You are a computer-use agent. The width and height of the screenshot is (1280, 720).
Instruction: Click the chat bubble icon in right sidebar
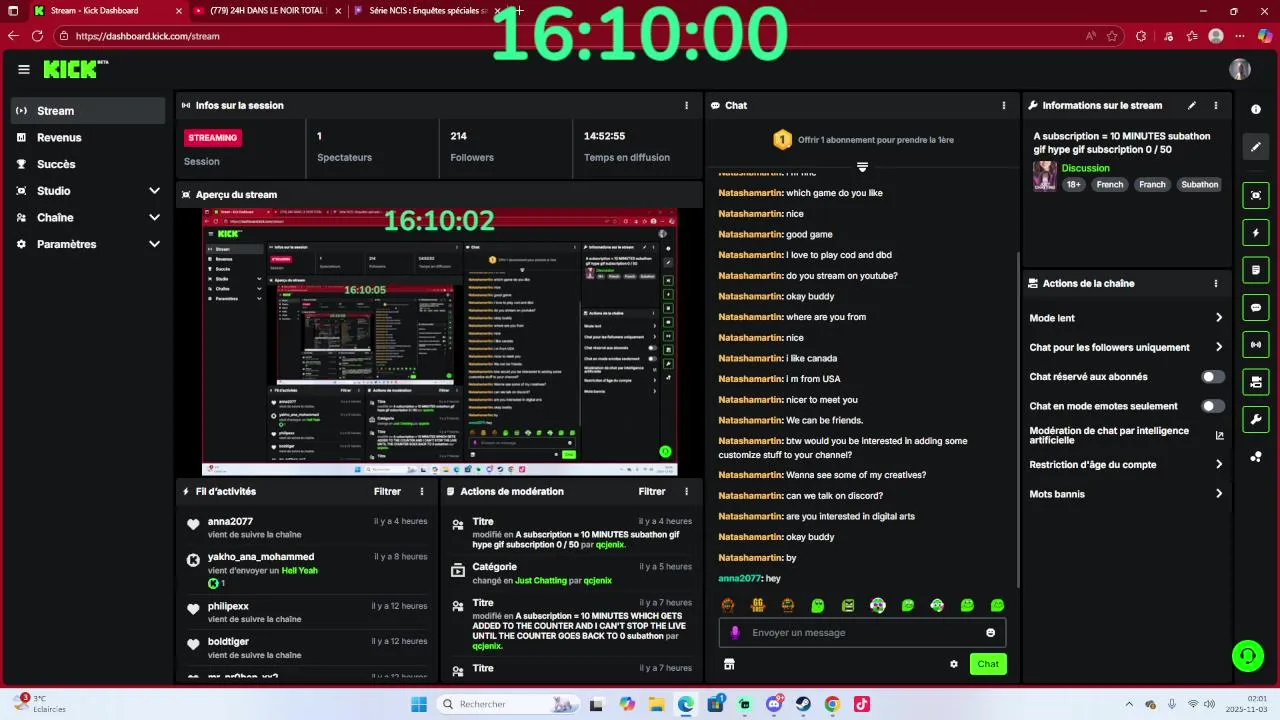click(x=1256, y=307)
